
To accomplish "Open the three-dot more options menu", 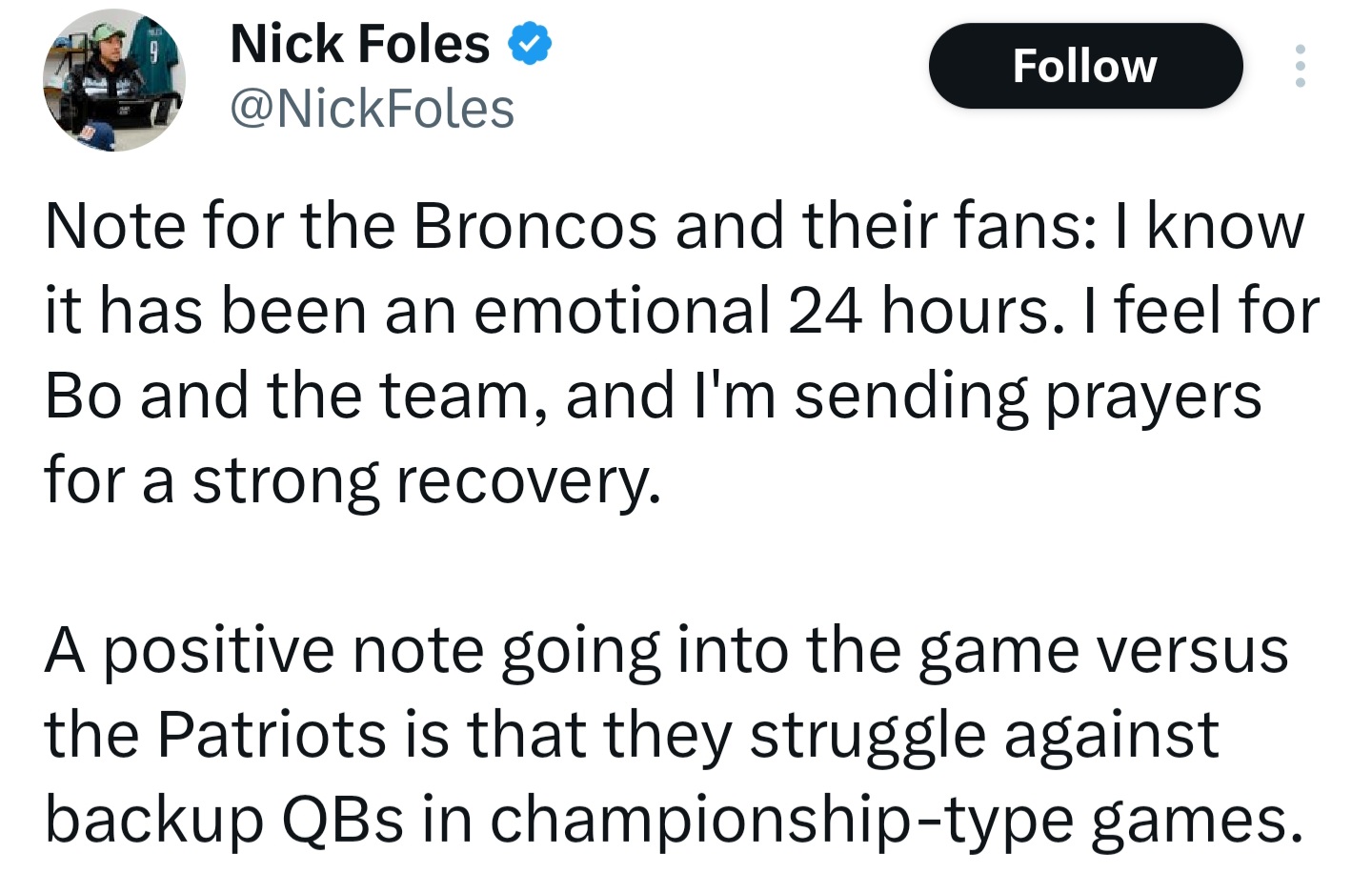I will 1300,66.
